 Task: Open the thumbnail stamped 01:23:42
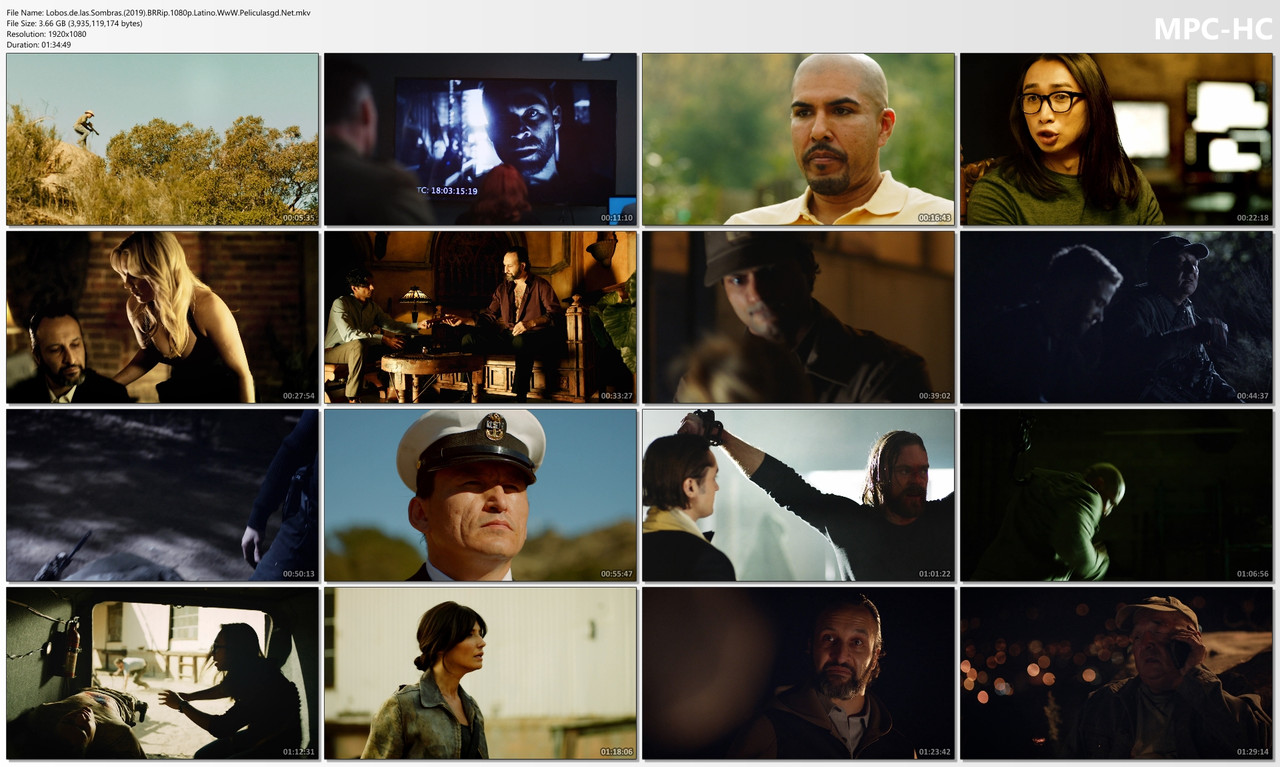pyautogui.click(x=798, y=673)
